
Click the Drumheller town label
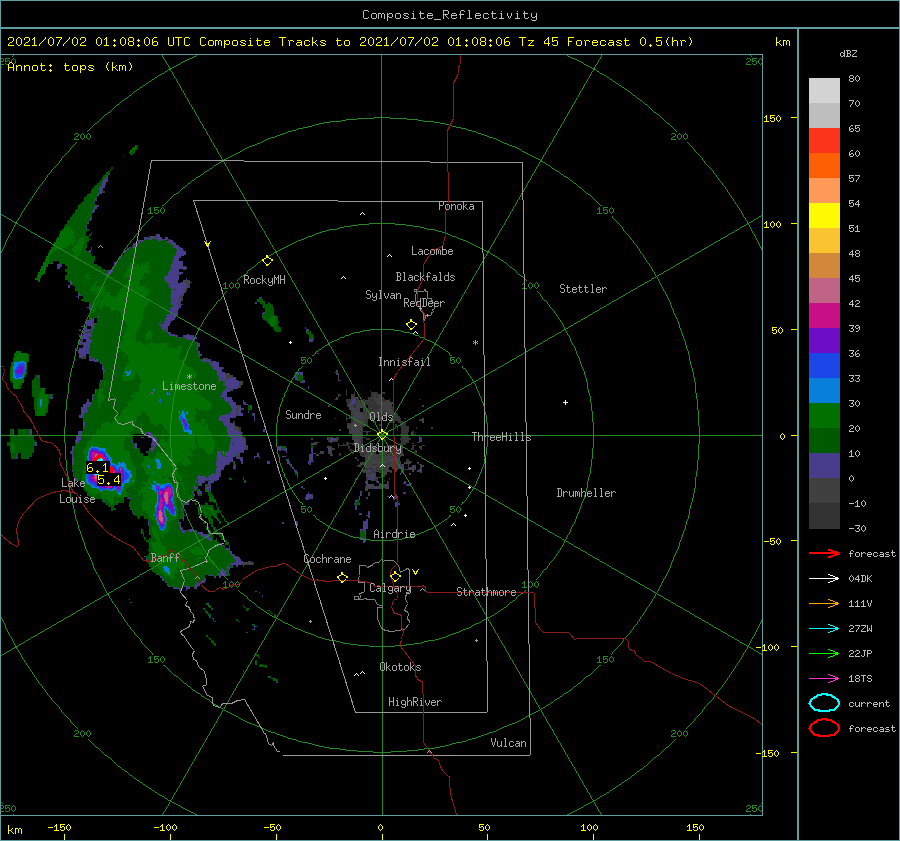coord(586,493)
